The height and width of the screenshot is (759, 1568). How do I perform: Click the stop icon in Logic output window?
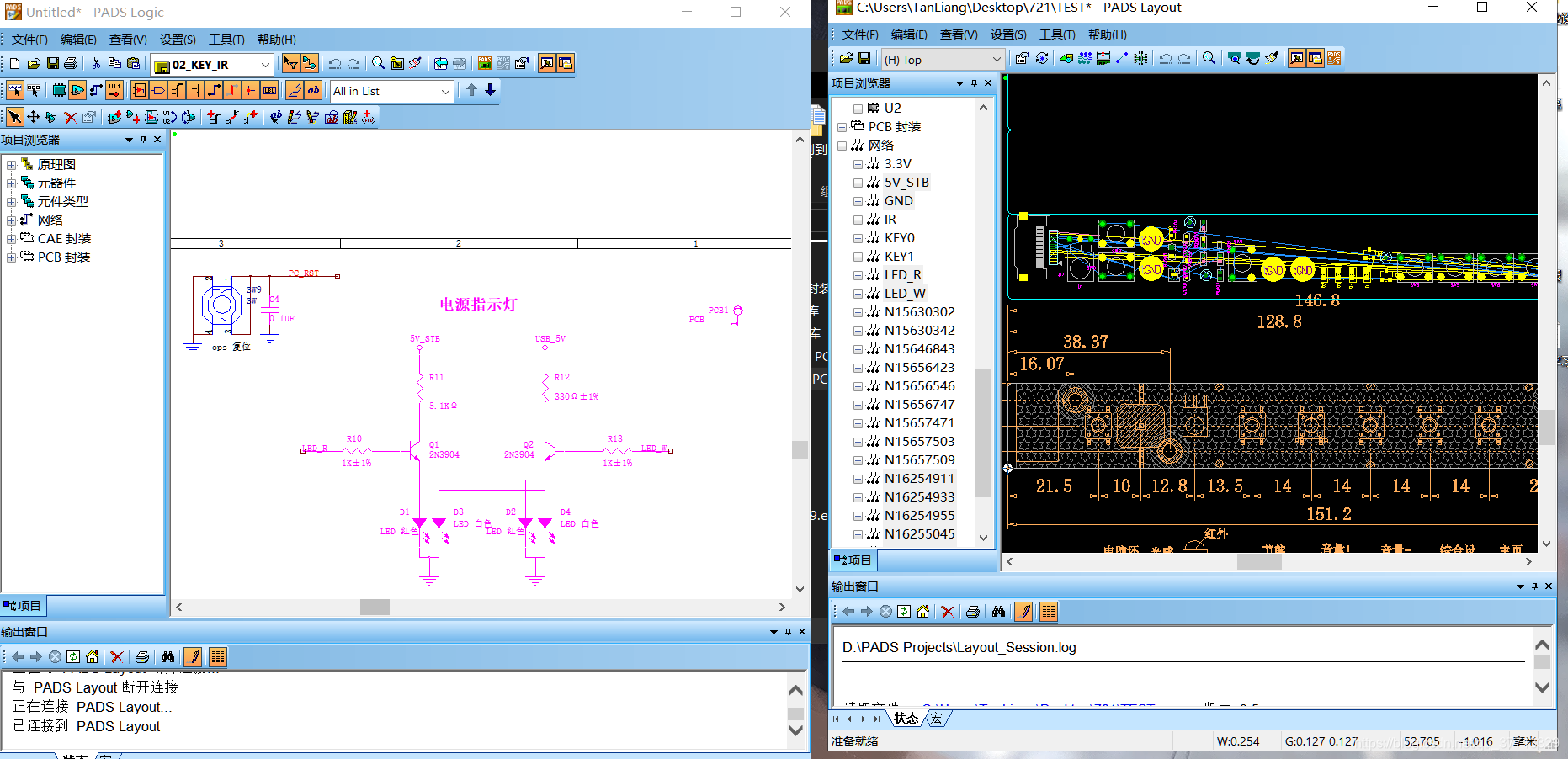[55, 657]
